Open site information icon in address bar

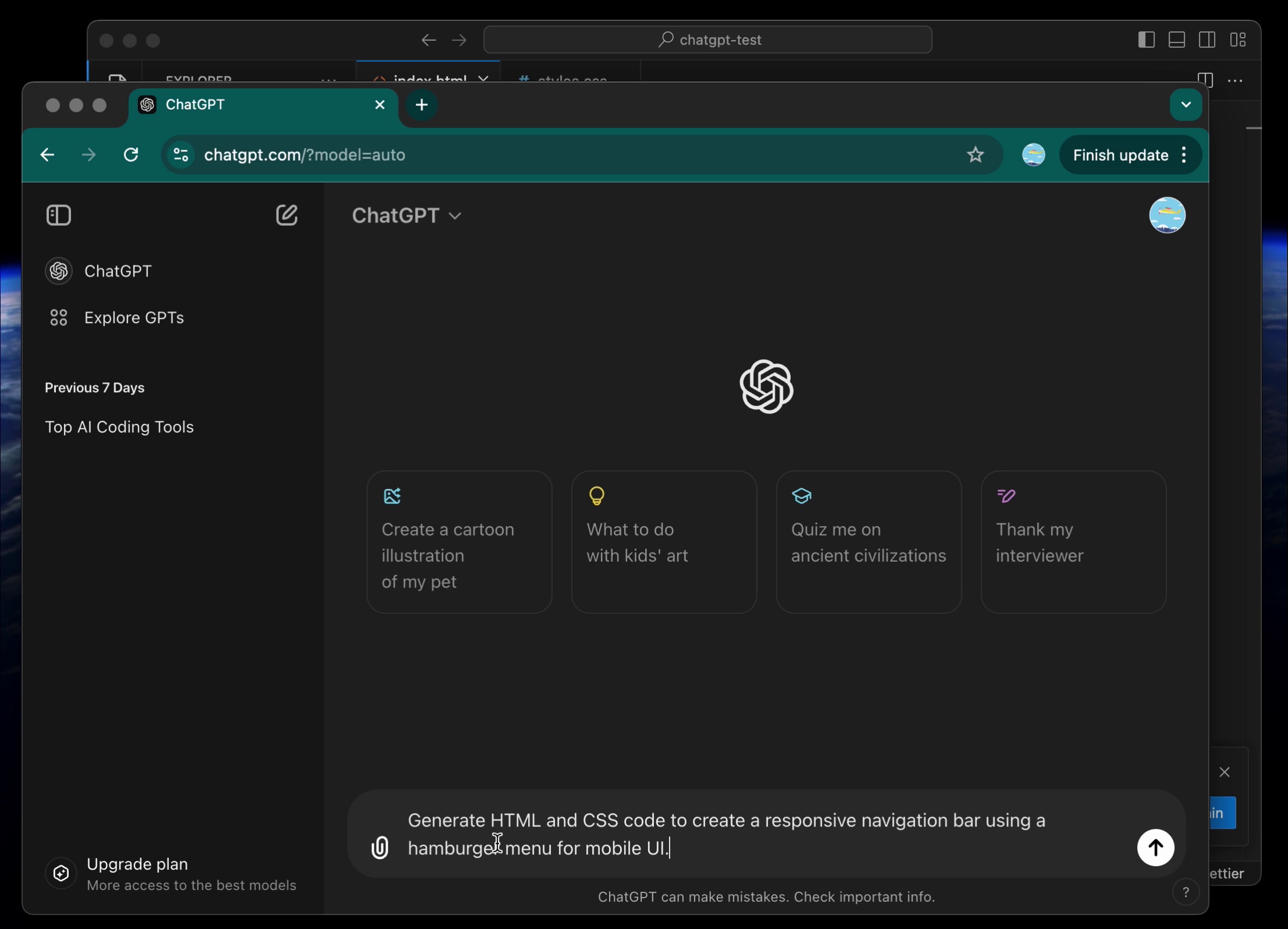[181, 155]
